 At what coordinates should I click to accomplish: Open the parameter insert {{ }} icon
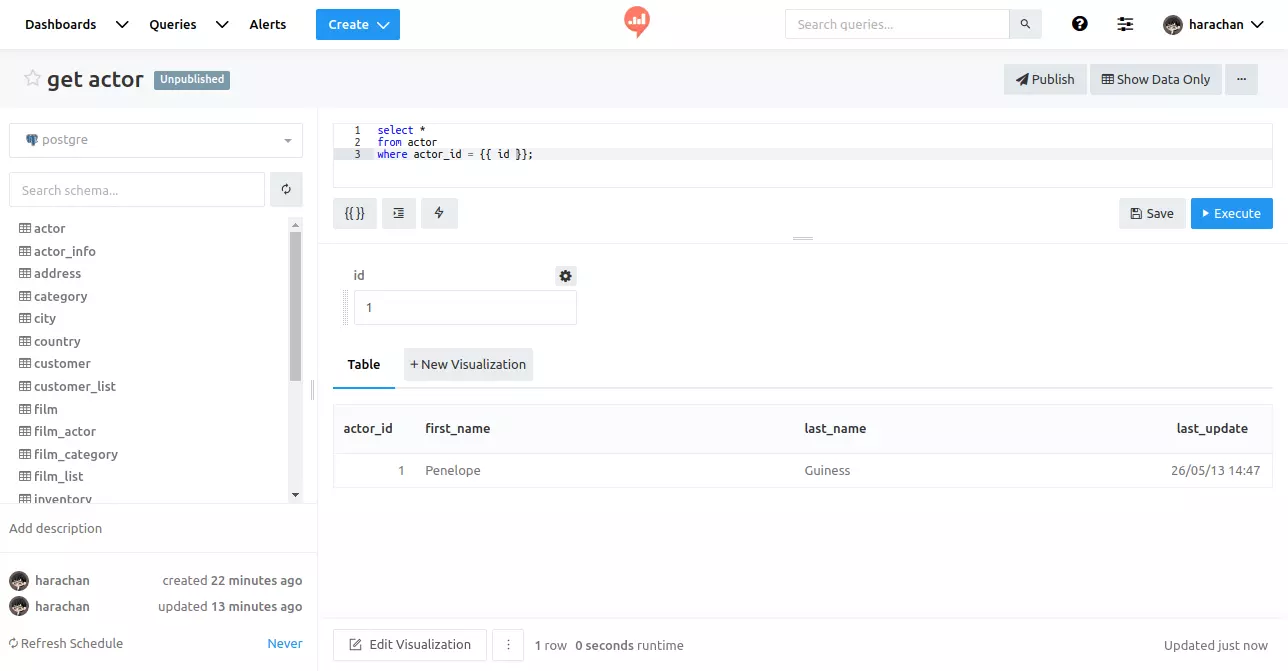click(x=354, y=213)
